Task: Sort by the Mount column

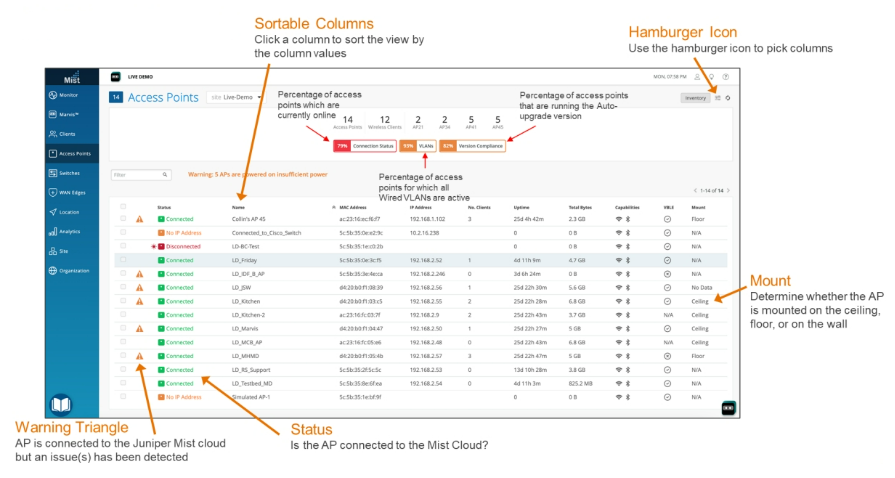Action: tap(698, 207)
